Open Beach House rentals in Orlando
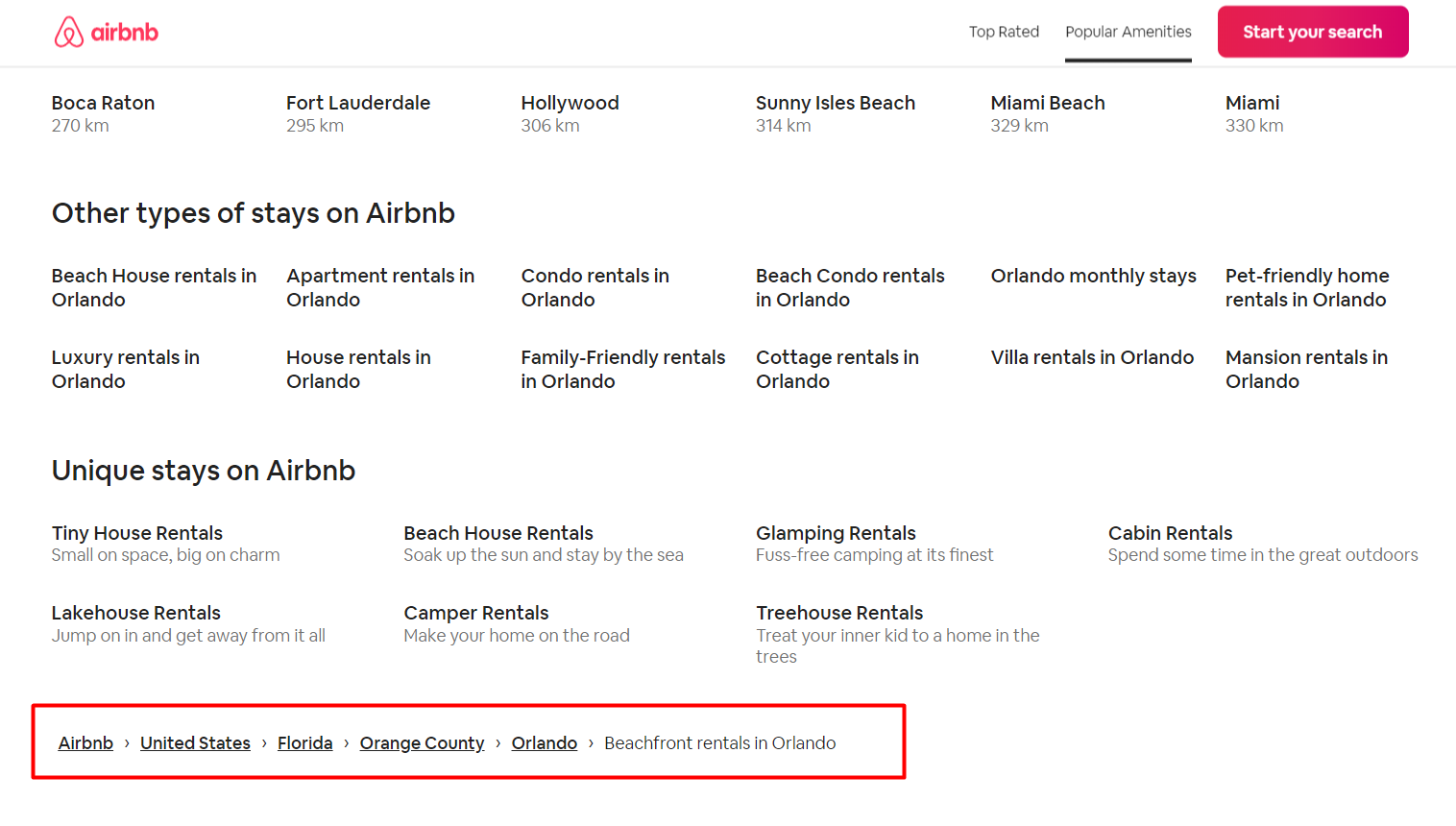 [x=154, y=287]
